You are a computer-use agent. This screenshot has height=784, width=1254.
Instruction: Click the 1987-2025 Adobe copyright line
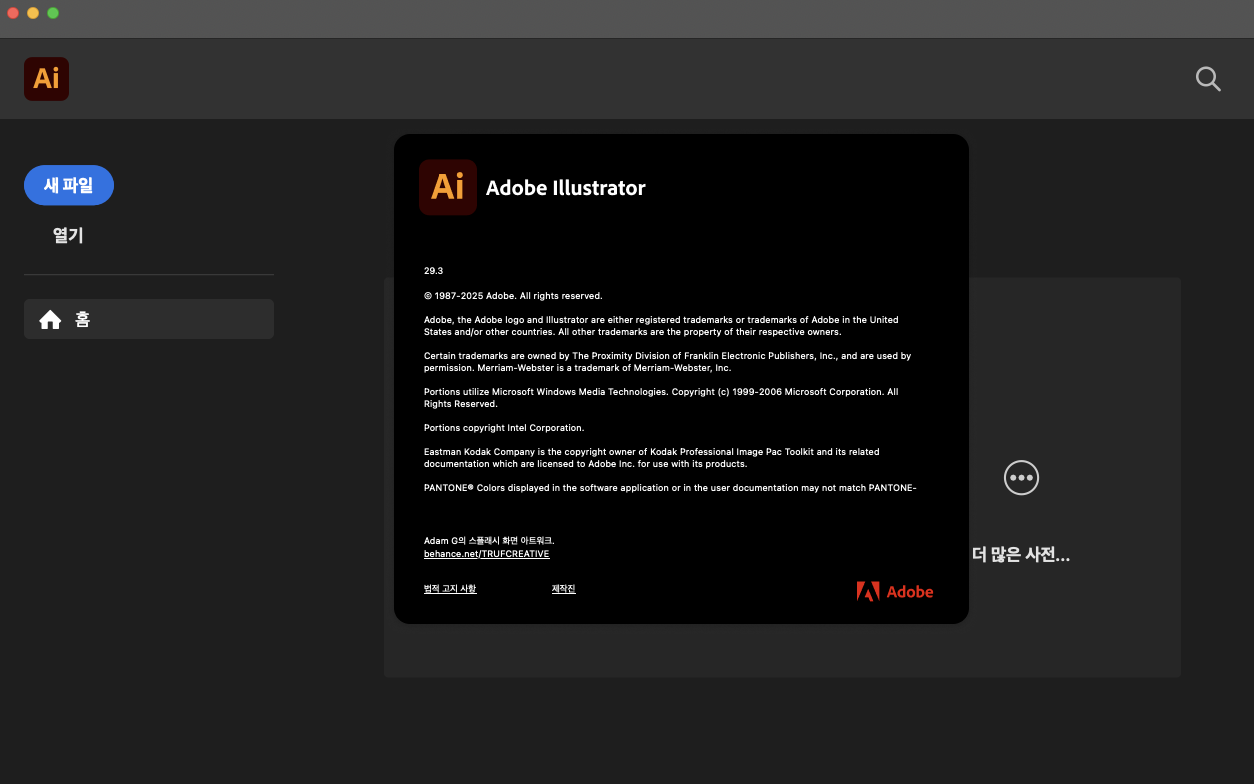coord(513,296)
